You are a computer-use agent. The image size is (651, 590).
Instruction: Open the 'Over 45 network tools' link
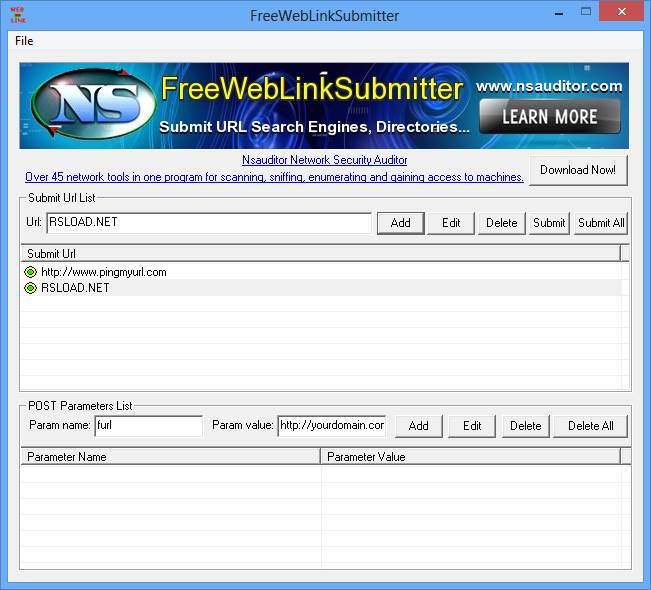point(274,177)
